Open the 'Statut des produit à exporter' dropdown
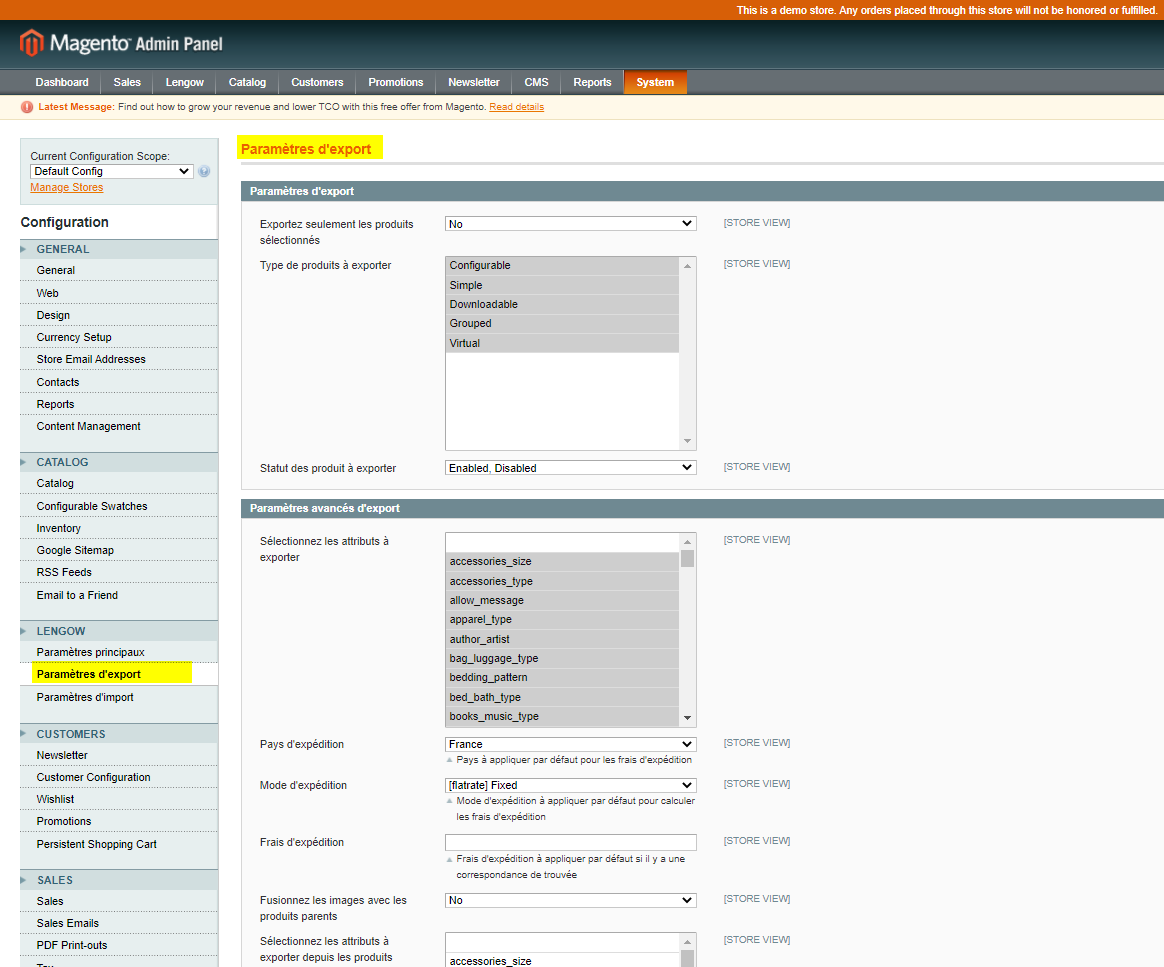1164x967 pixels. coord(571,468)
